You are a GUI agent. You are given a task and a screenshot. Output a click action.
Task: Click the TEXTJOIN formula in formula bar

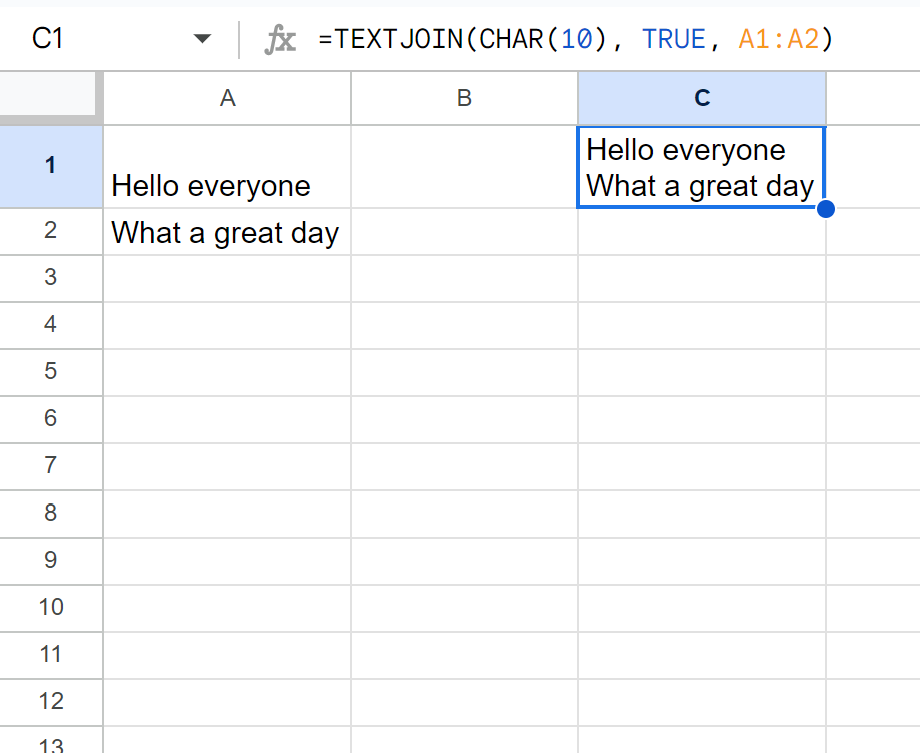575,40
